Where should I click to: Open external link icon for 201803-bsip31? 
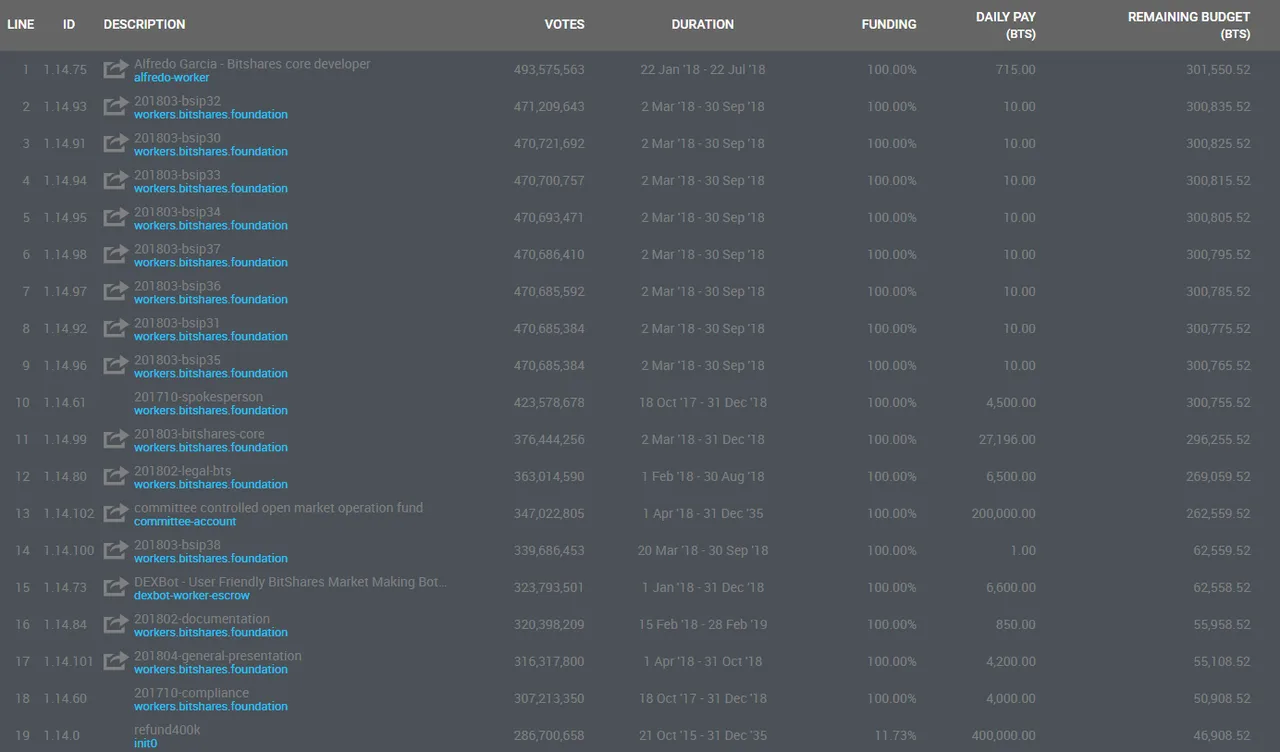click(116, 329)
